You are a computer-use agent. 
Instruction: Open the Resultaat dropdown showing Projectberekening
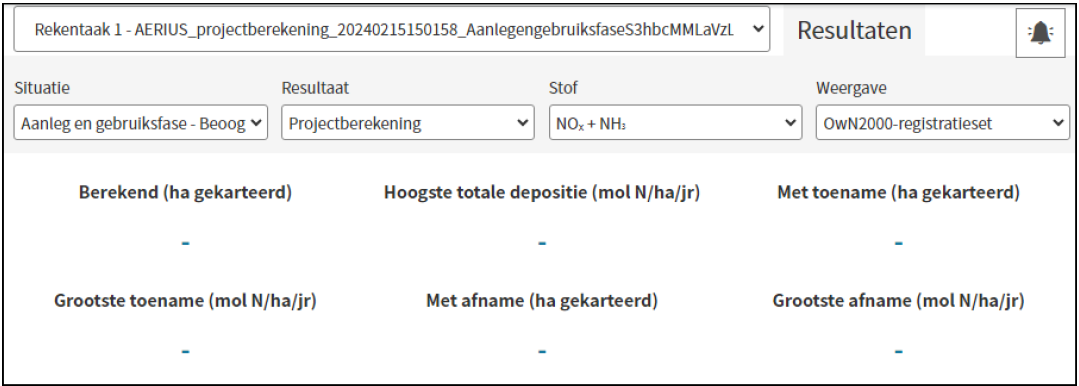pyautogui.click(x=408, y=123)
